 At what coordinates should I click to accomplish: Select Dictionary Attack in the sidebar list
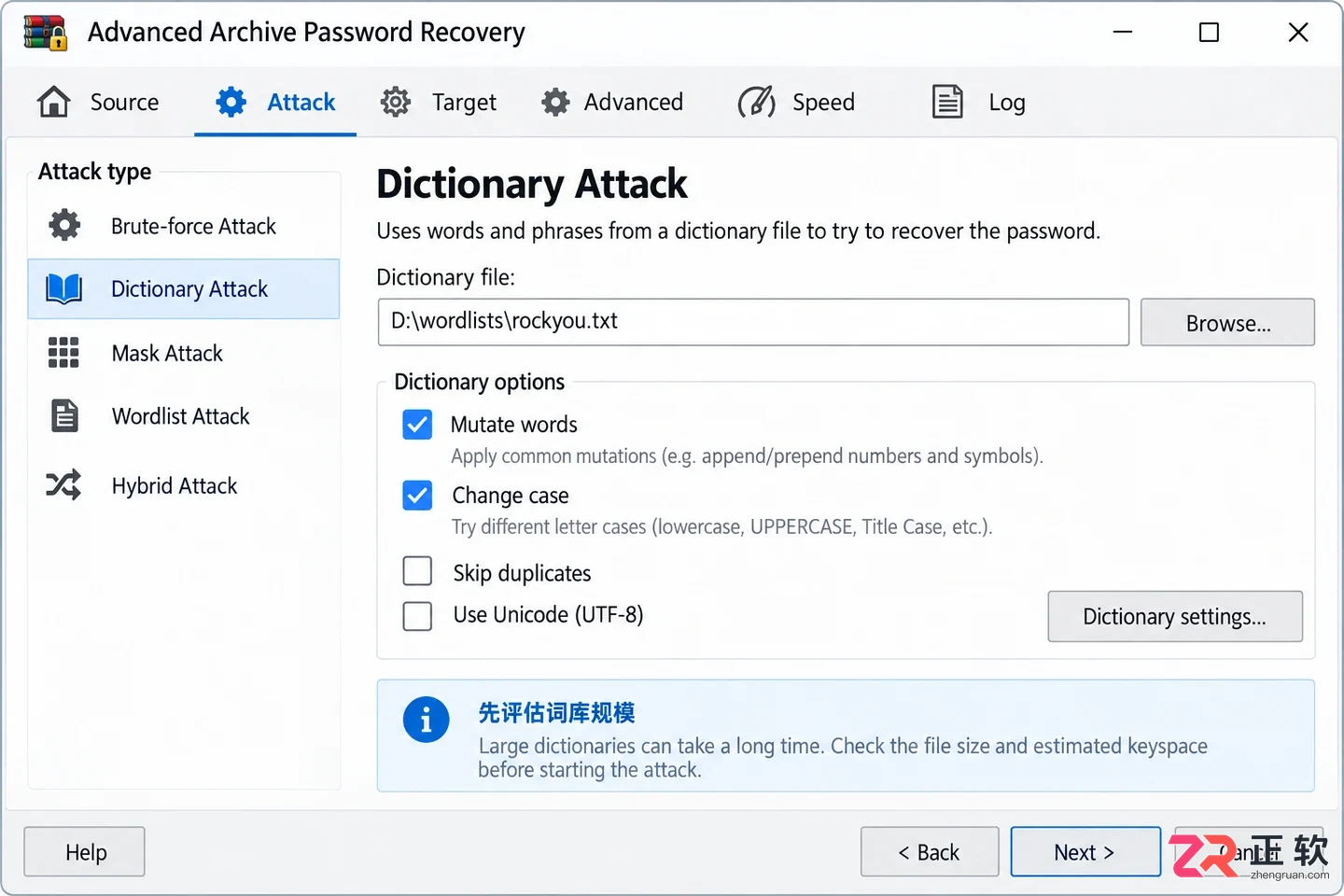coord(184,289)
